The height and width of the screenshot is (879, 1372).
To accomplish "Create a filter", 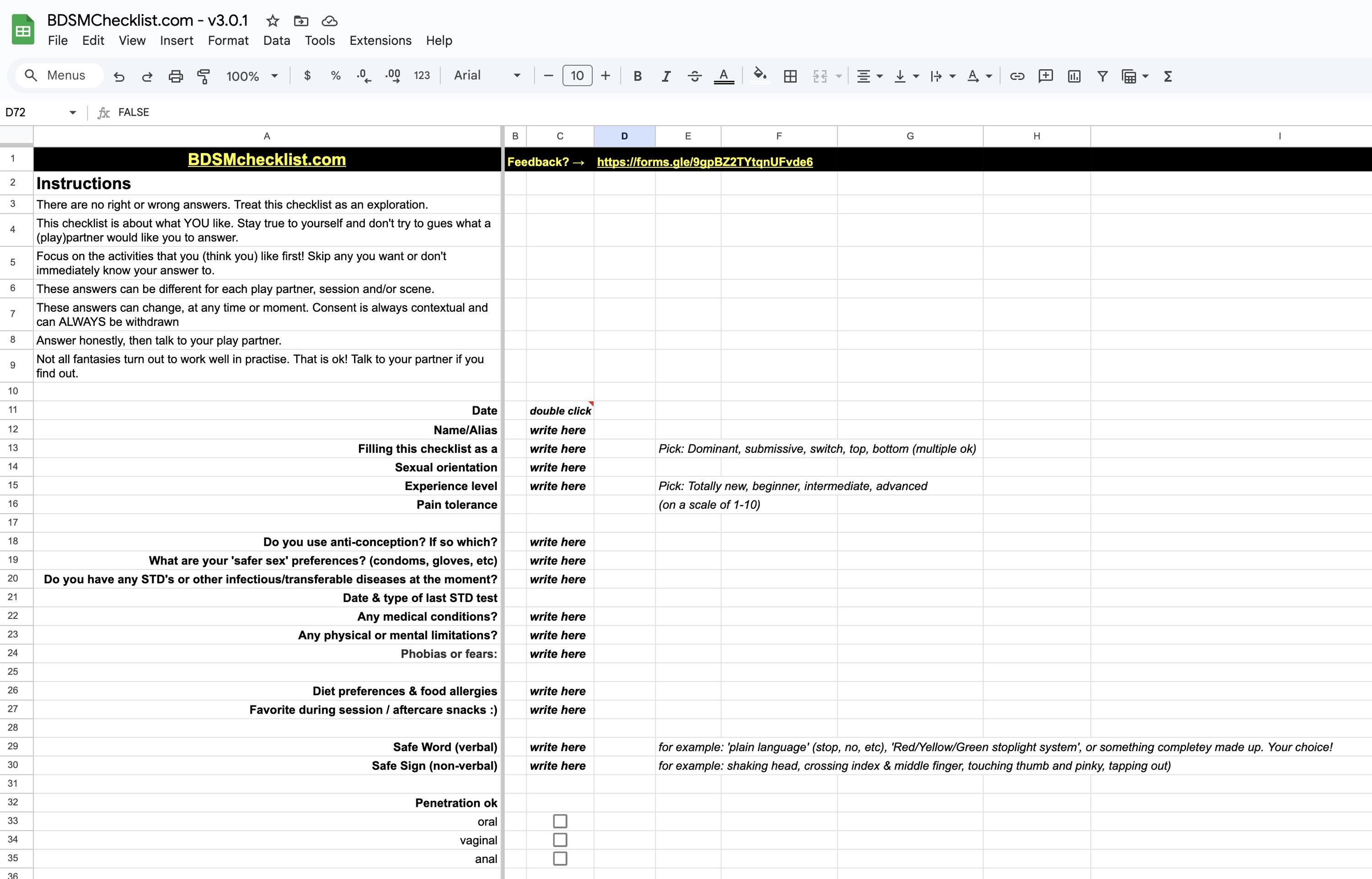I will pyautogui.click(x=1103, y=75).
